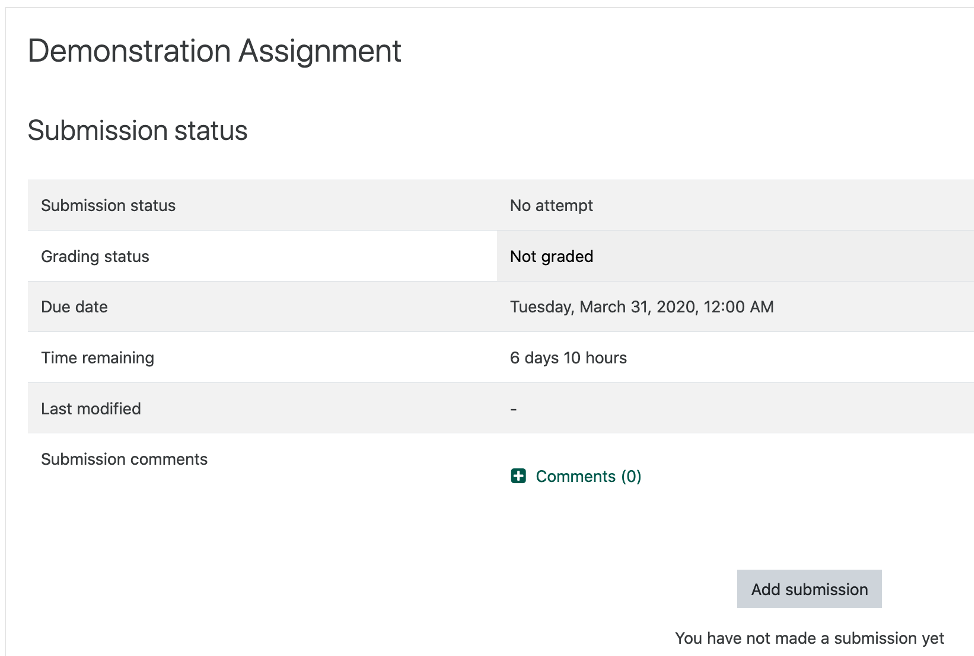Click the Add submission button
974x656 pixels.
click(808, 589)
